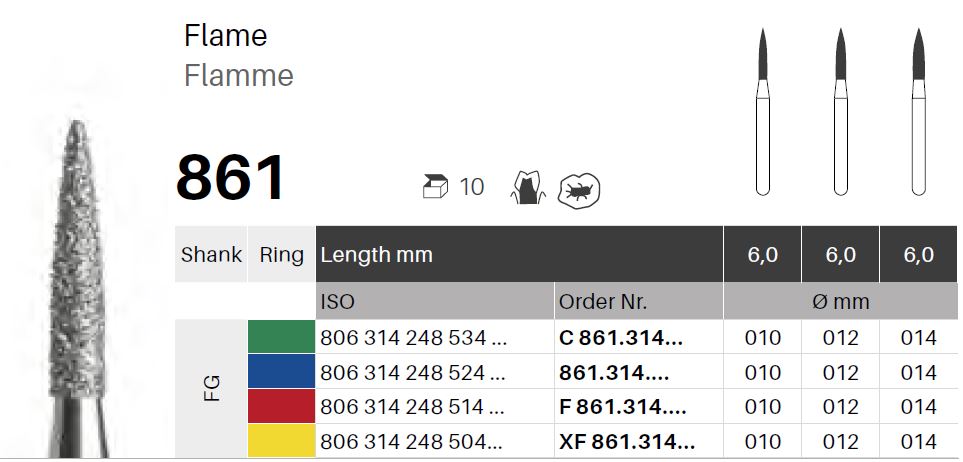Screen dimensions: 963x462
Task: Click the first 6,0 length value
Action: [x=763, y=254]
